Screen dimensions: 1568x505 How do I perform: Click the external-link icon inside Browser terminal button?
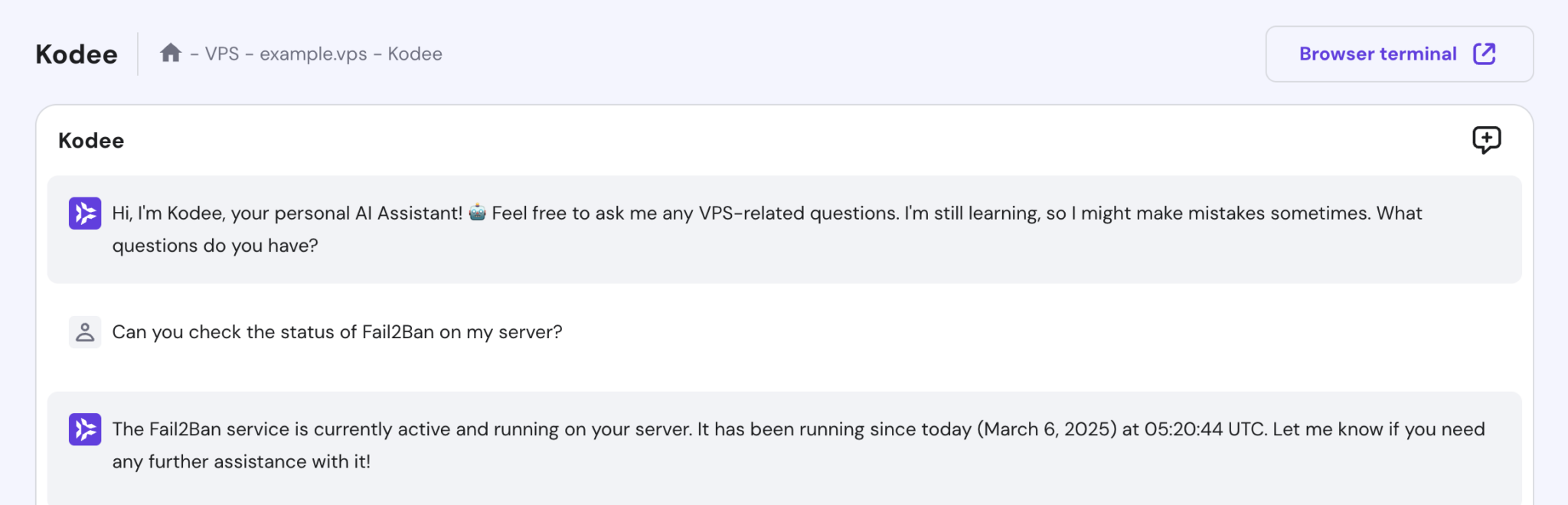click(x=1484, y=54)
